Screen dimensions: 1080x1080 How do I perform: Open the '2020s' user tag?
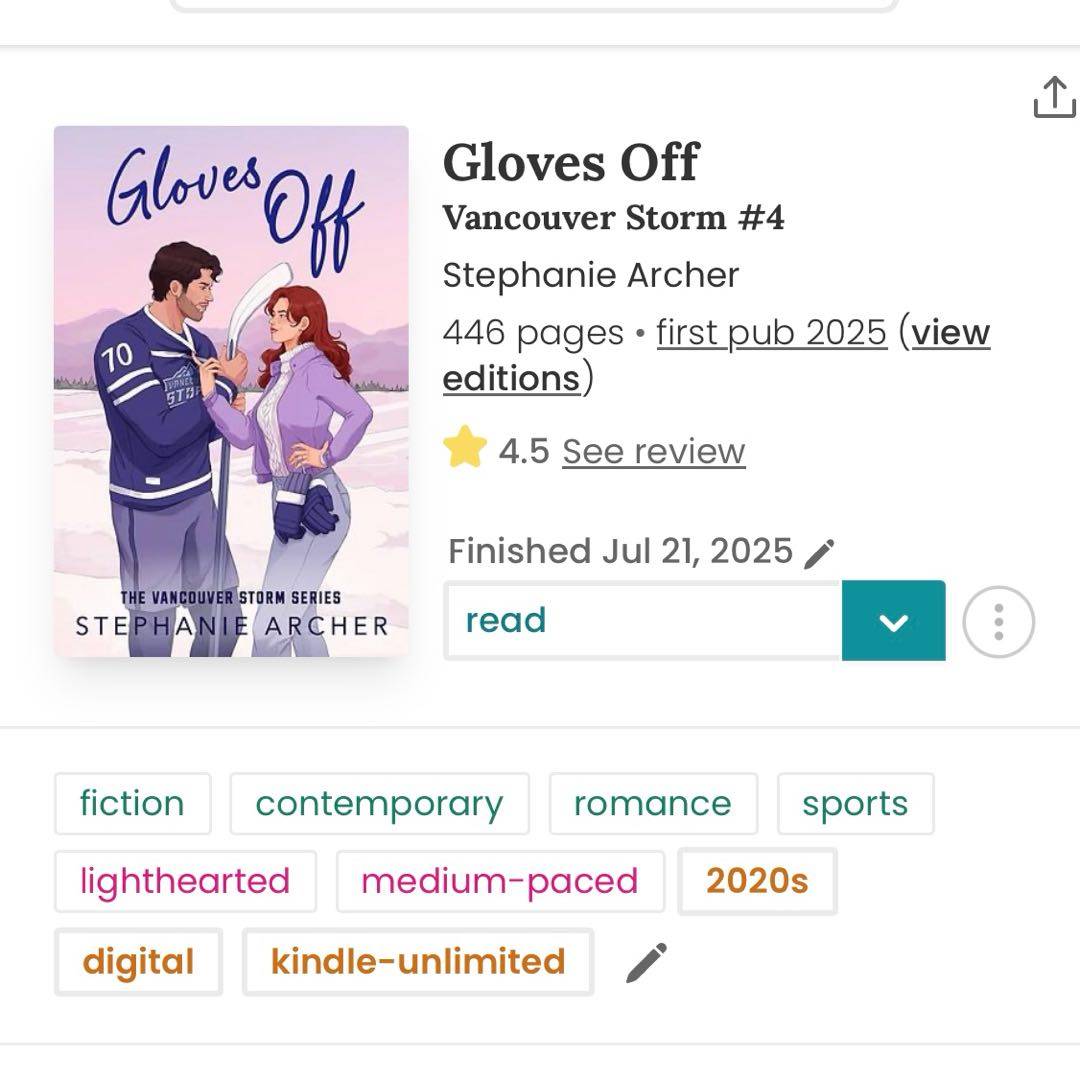coord(757,881)
